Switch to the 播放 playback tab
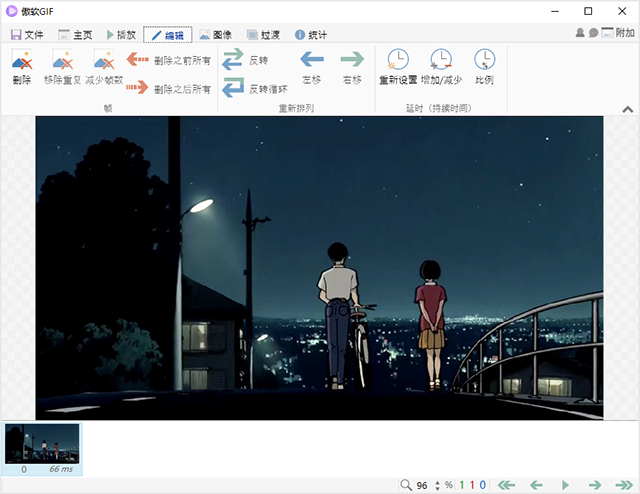Image resolution: width=640 pixels, height=494 pixels. click(x=121, y=35)
